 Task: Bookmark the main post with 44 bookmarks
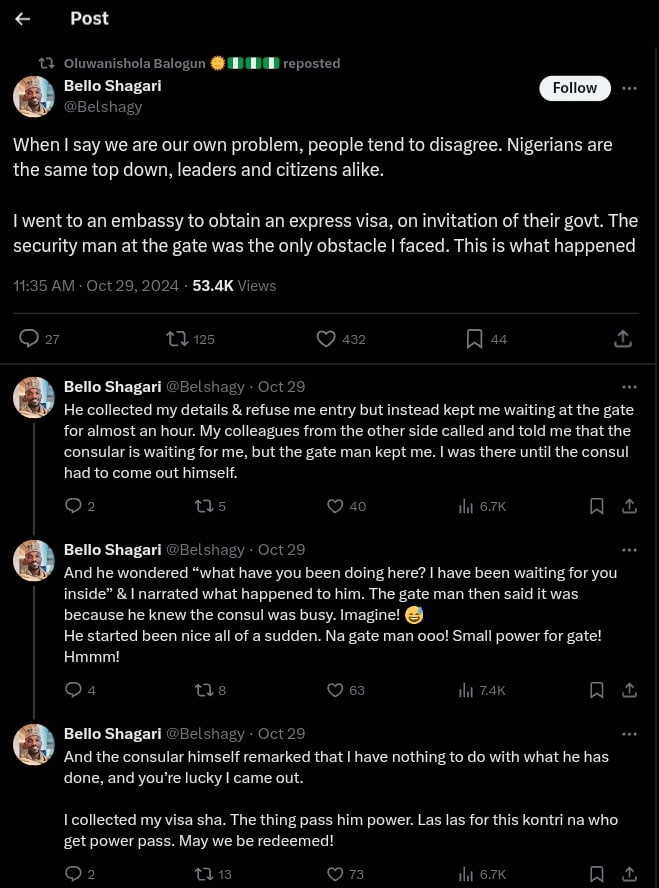[x=475, y=339]
